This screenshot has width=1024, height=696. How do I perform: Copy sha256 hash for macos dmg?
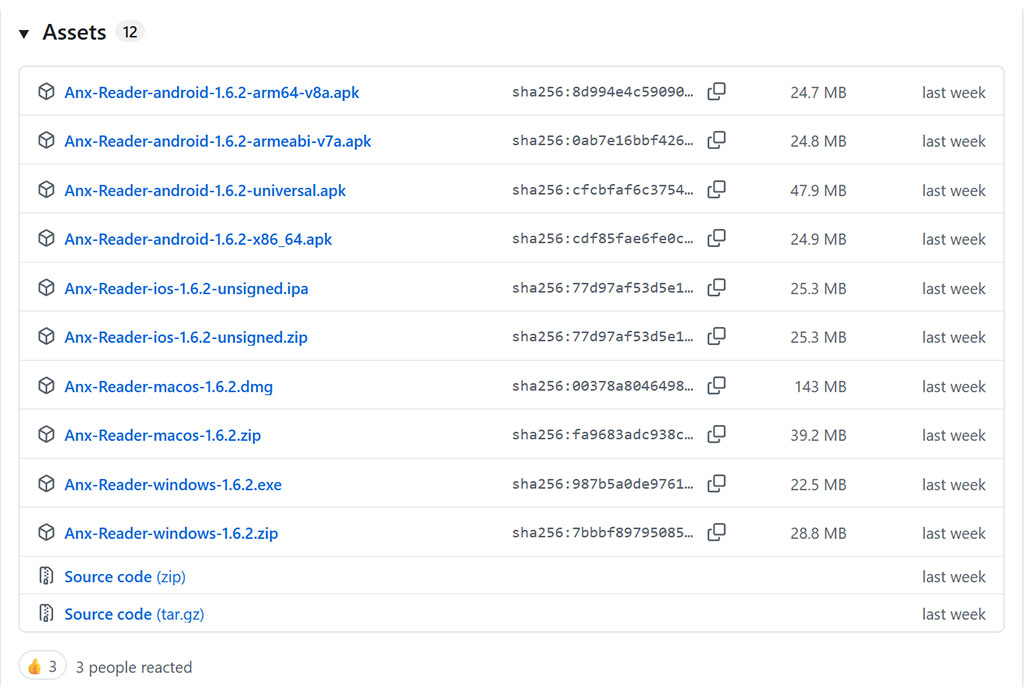point(716,385)
